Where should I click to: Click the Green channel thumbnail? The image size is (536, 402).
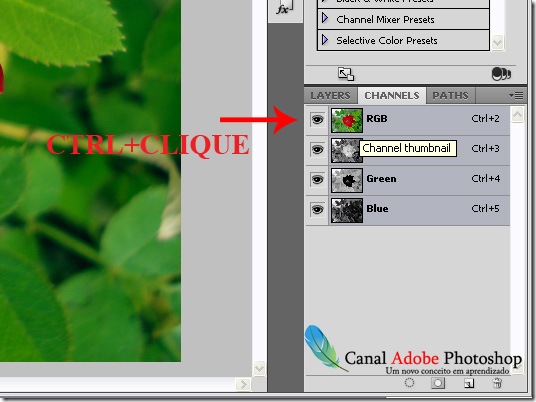[347, 180]
